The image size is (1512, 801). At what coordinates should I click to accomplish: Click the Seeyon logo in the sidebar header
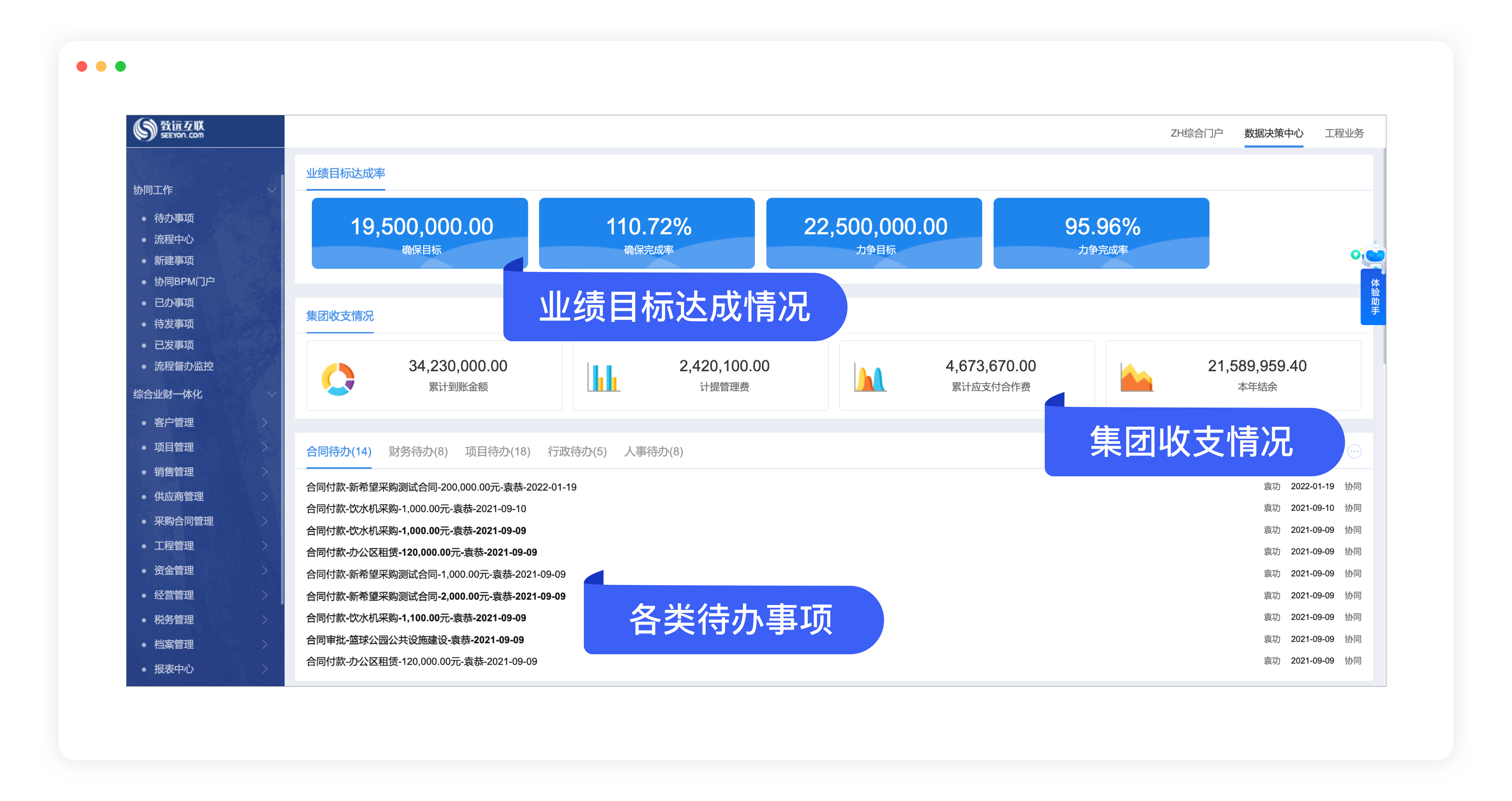point(169,130)
